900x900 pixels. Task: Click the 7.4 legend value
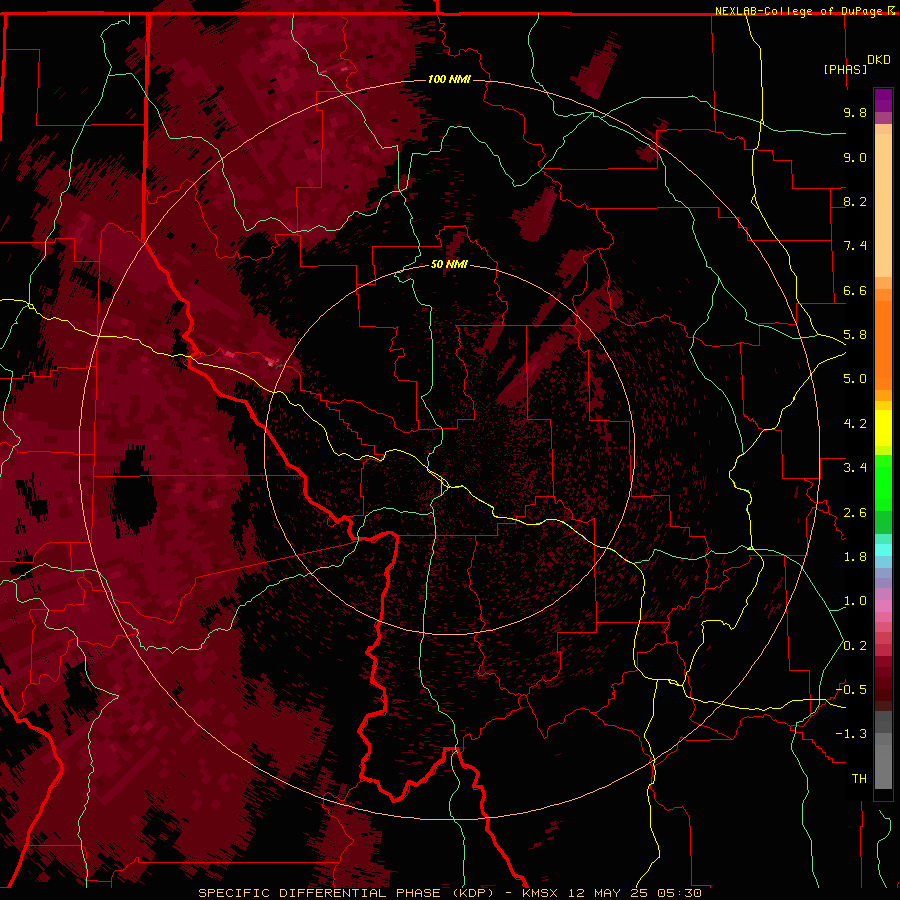tap(855, 246)
